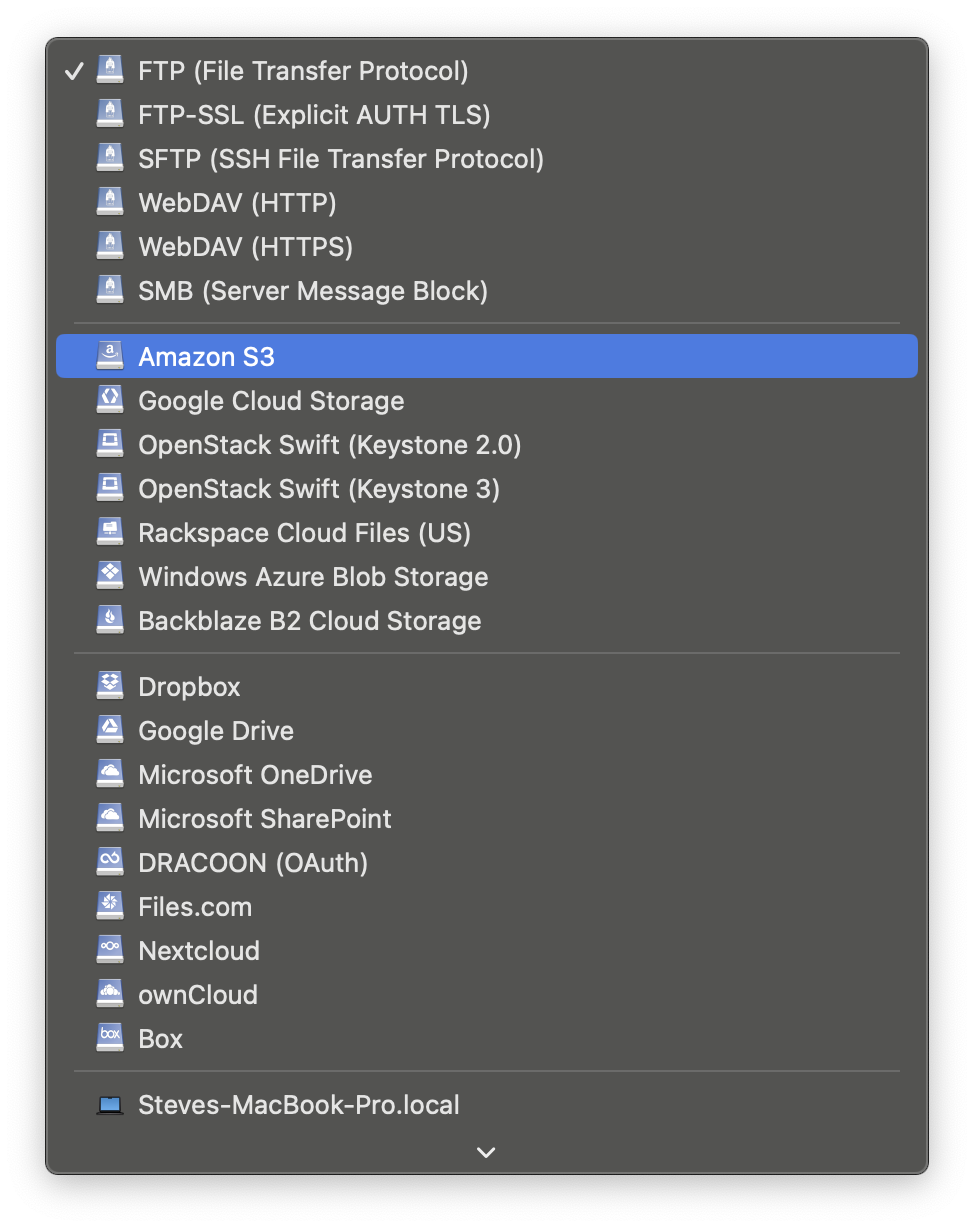Select the Box connection type
Image resolution: width=974 pixels, height=1228 pixels.
click(x=487, y=1038)
